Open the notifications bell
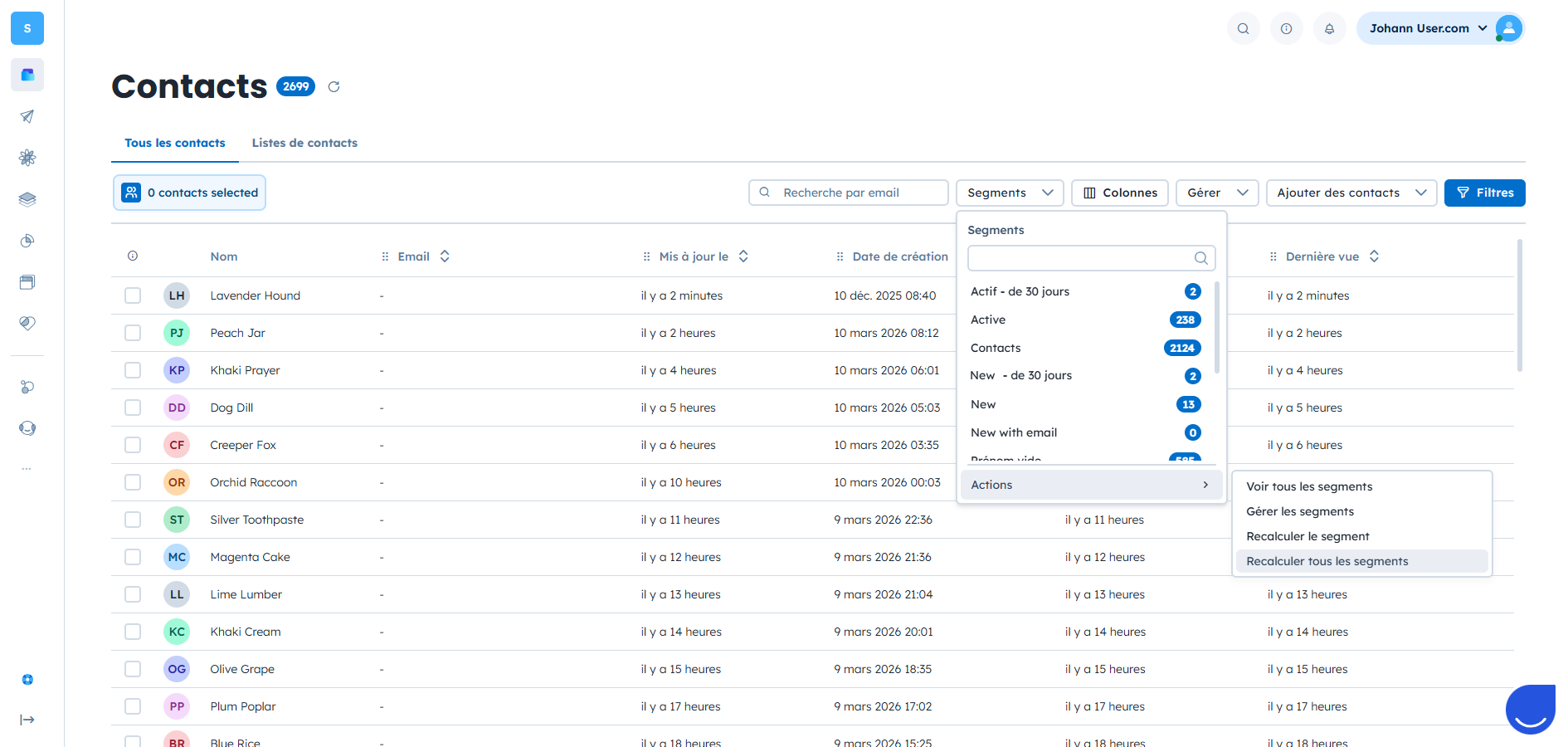This screenshot has height=747, width=1568. click(1329, 28)
